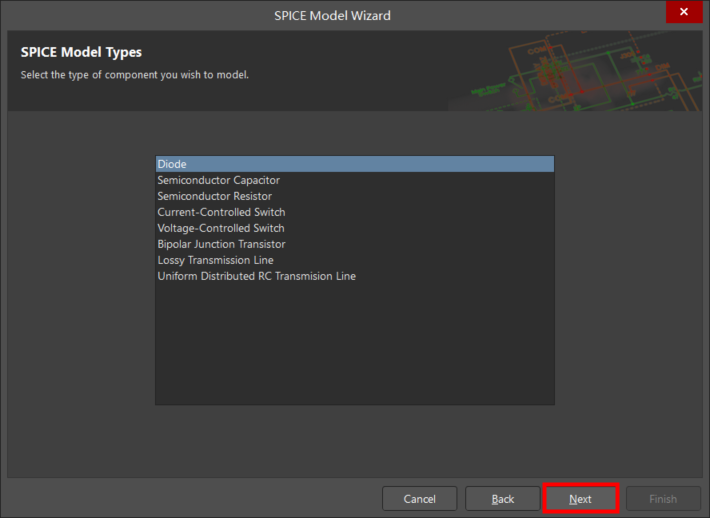The width and height of the screenshot is (710, 518).
Task: Select Lossy Transmission Line entry
Action: pos(215,260)
